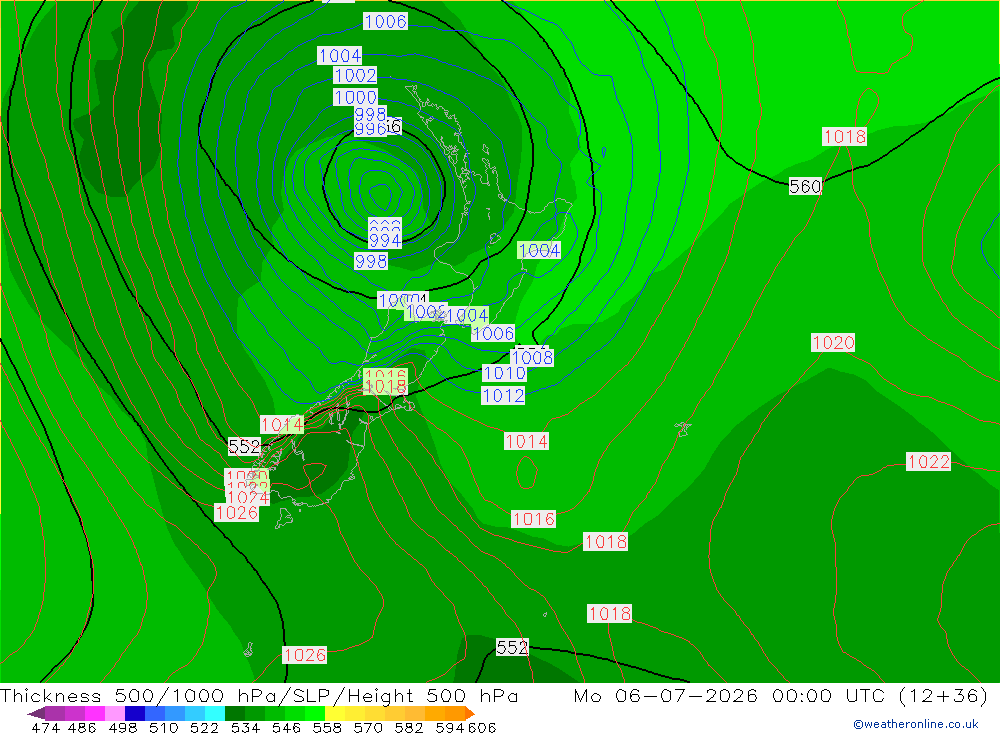Click legend value '606'
The image size is (1000, 733).
(x=482, y=727)
